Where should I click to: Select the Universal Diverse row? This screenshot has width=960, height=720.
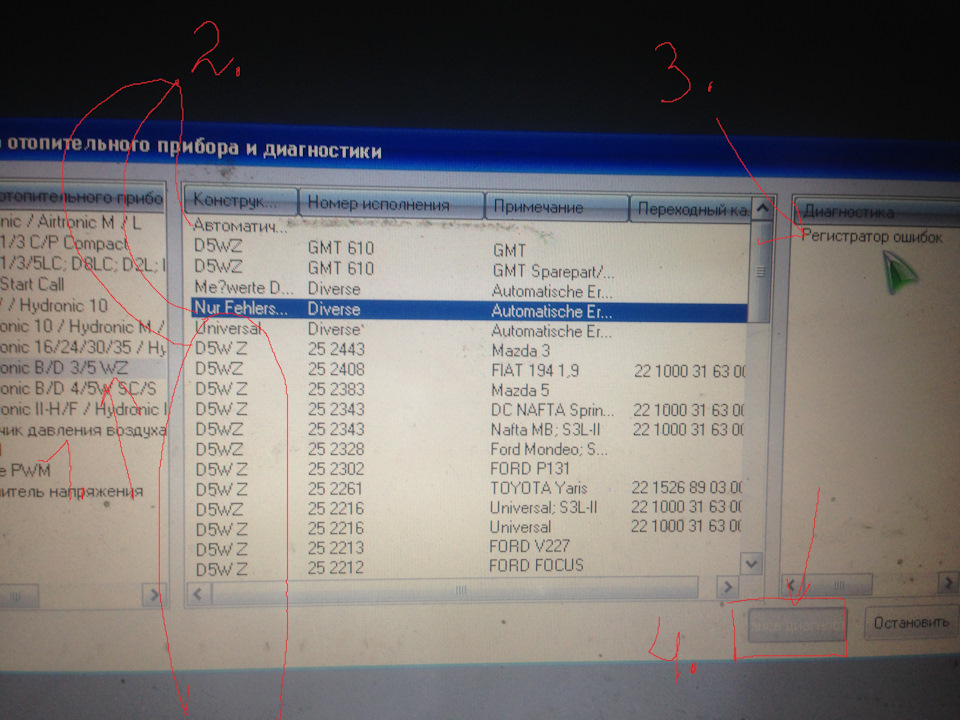[468, 329]
